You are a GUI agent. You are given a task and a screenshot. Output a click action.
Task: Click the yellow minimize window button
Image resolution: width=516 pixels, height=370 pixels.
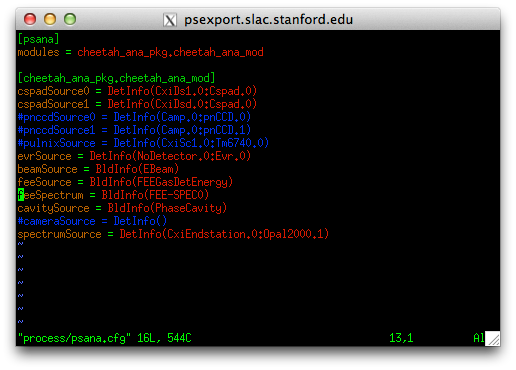coord(50,19)
